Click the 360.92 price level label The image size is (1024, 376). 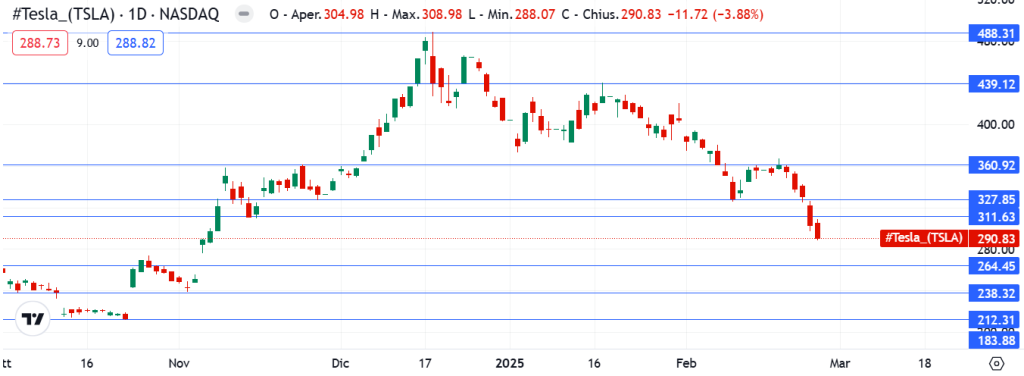click(x=994, y=165)
